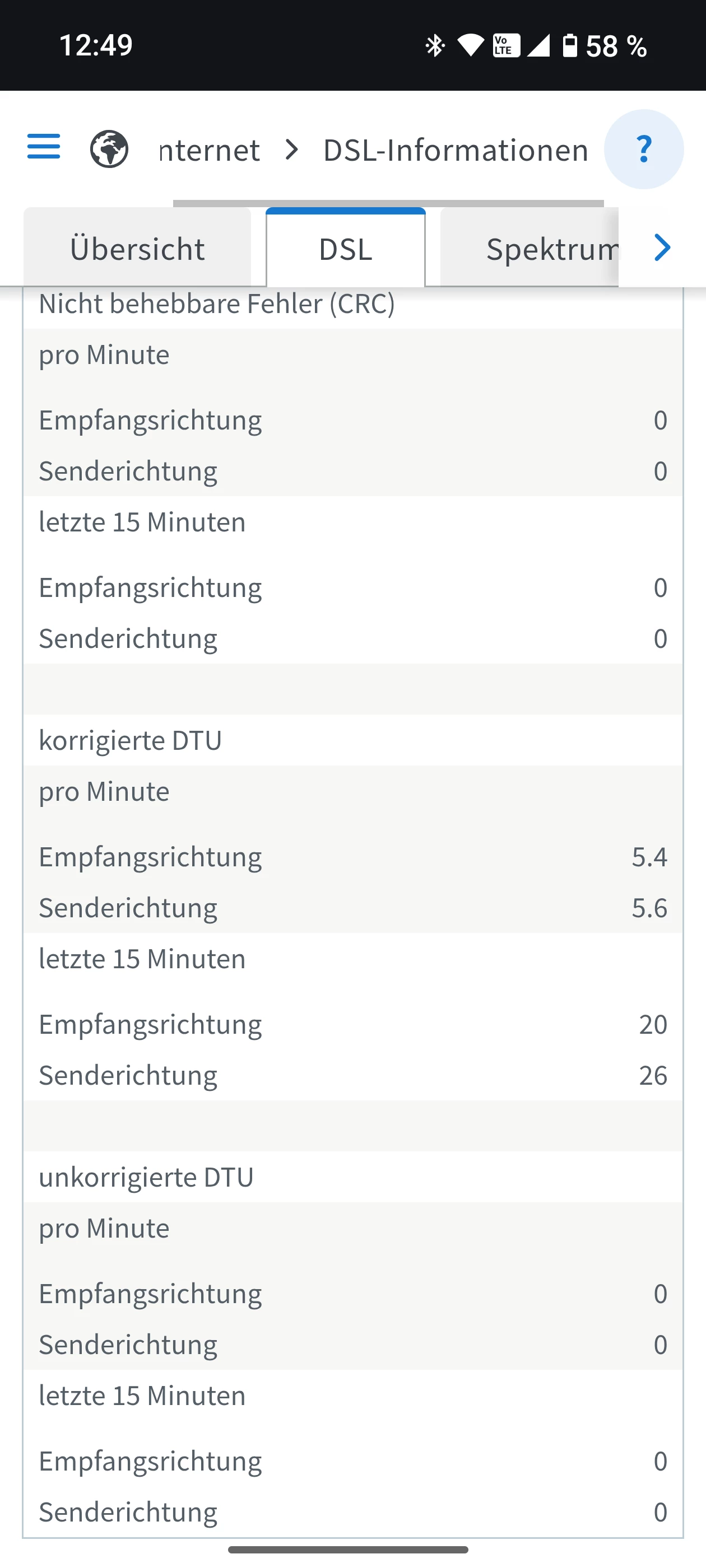Open the hamburger navigation menu
The height and width of the screenshot is (1568, 706).
pos(44,147)
